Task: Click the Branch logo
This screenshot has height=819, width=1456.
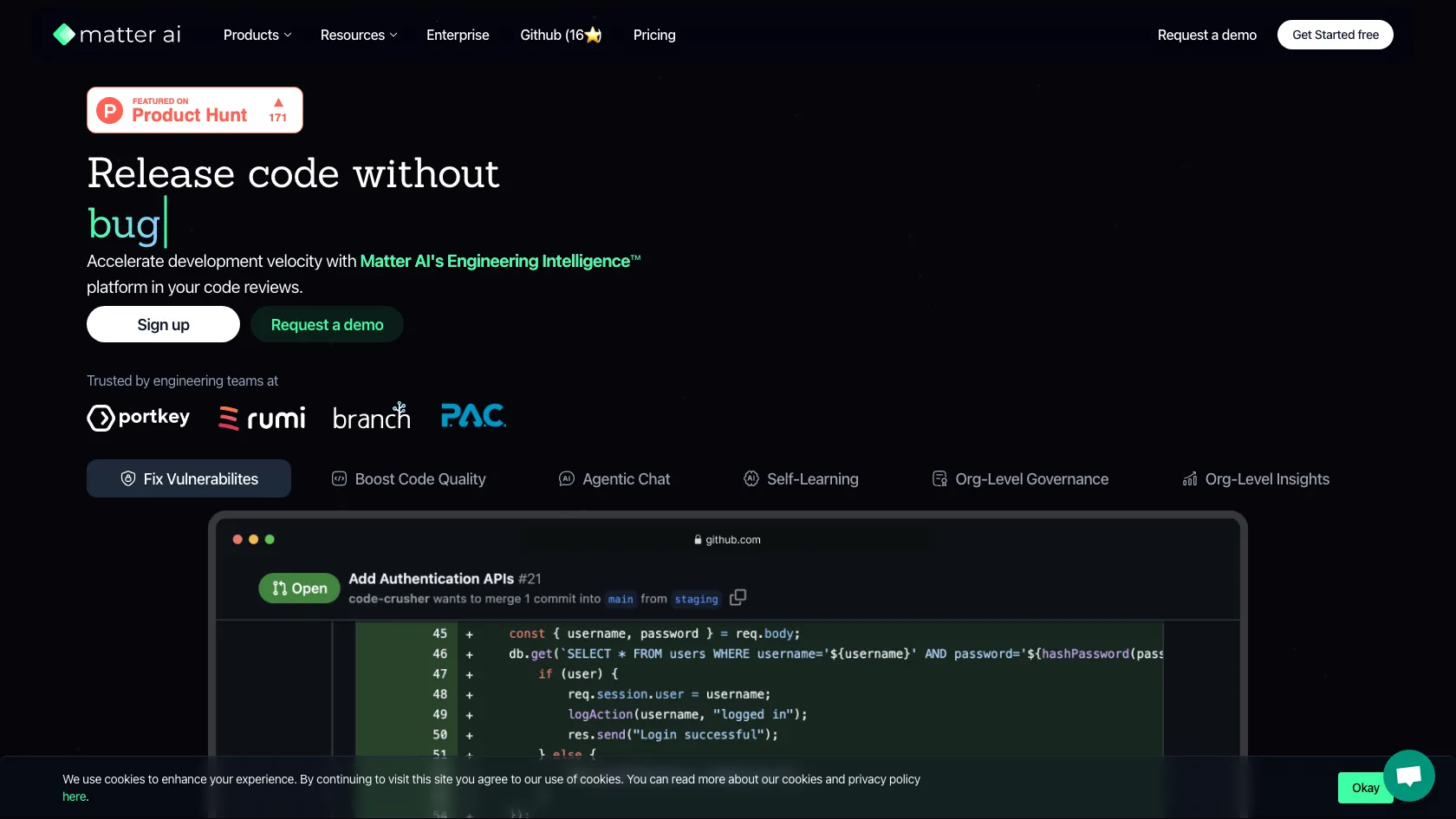Action: tap(372, 417)
